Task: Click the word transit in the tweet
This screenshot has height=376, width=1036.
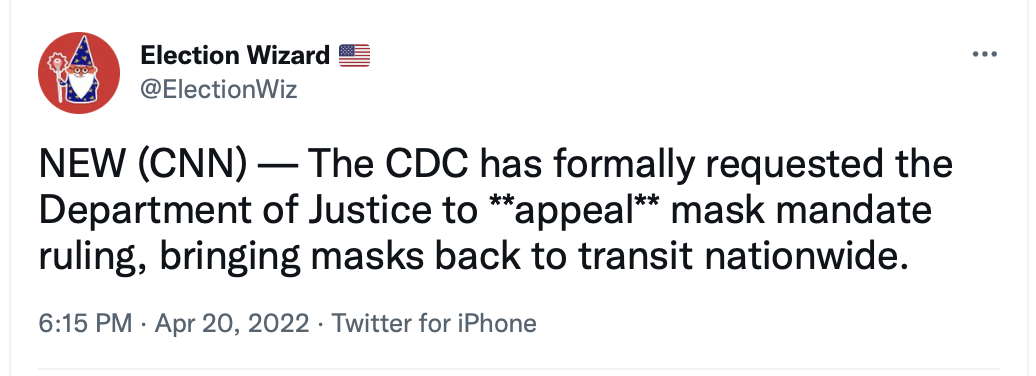Action: 636,258
